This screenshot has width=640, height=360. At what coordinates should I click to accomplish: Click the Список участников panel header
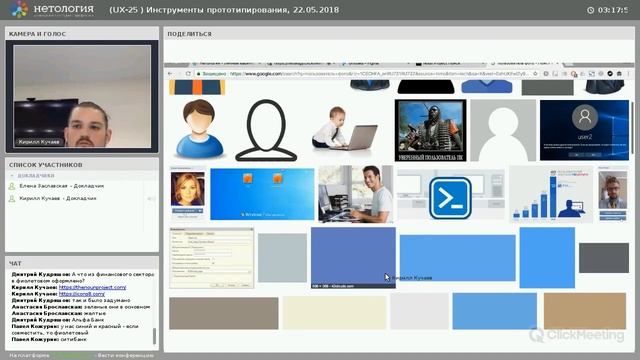pos(82,165)
